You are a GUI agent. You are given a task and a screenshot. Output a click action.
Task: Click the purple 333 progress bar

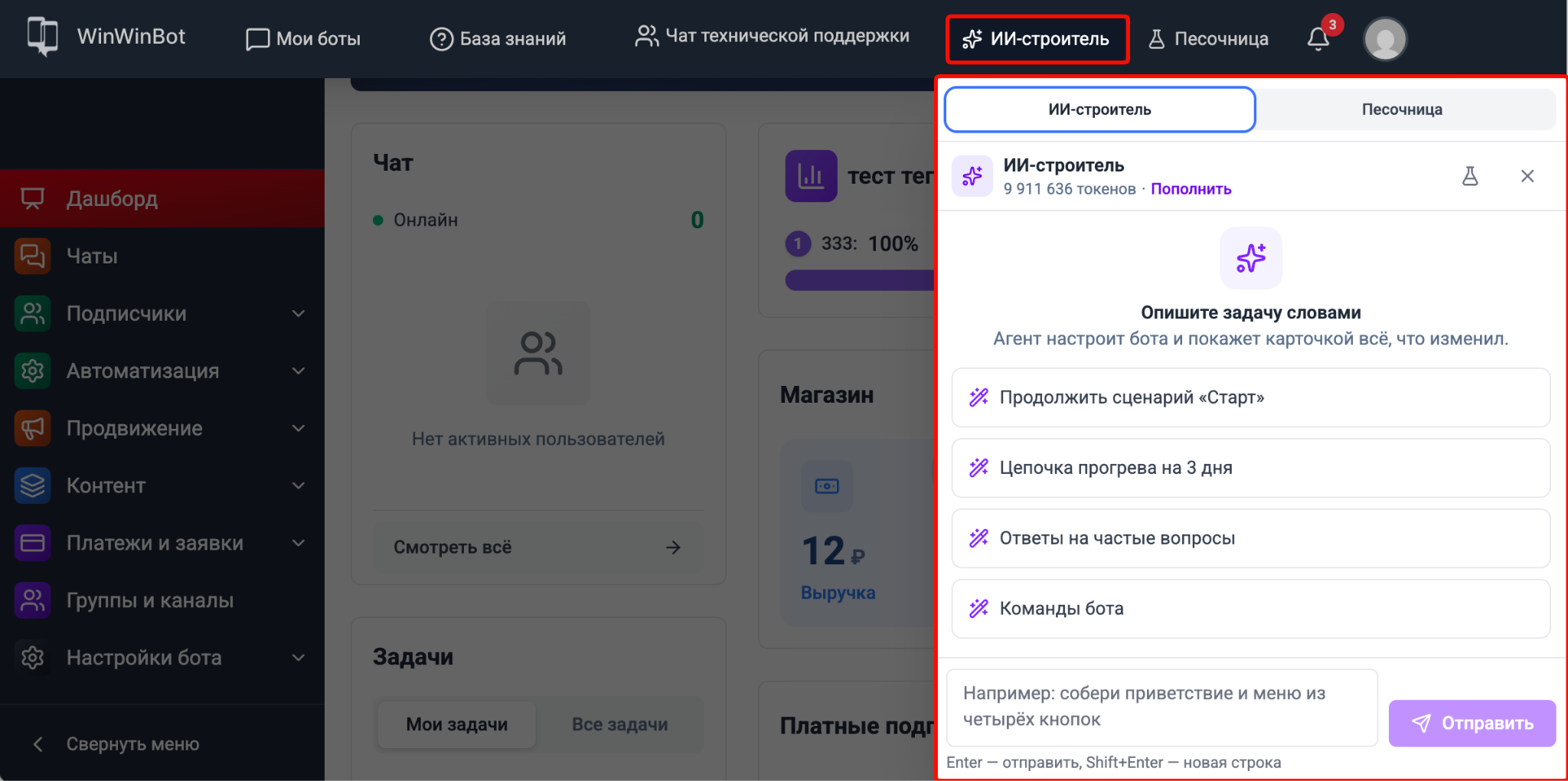pyautogui.click(x=860, y=280)
